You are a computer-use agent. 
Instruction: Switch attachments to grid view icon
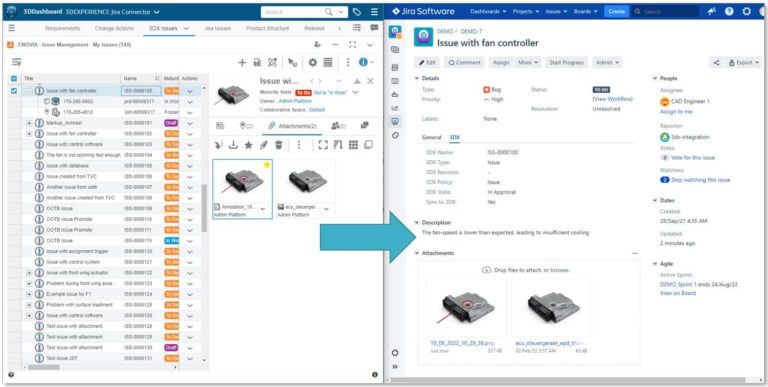[353, 145]
